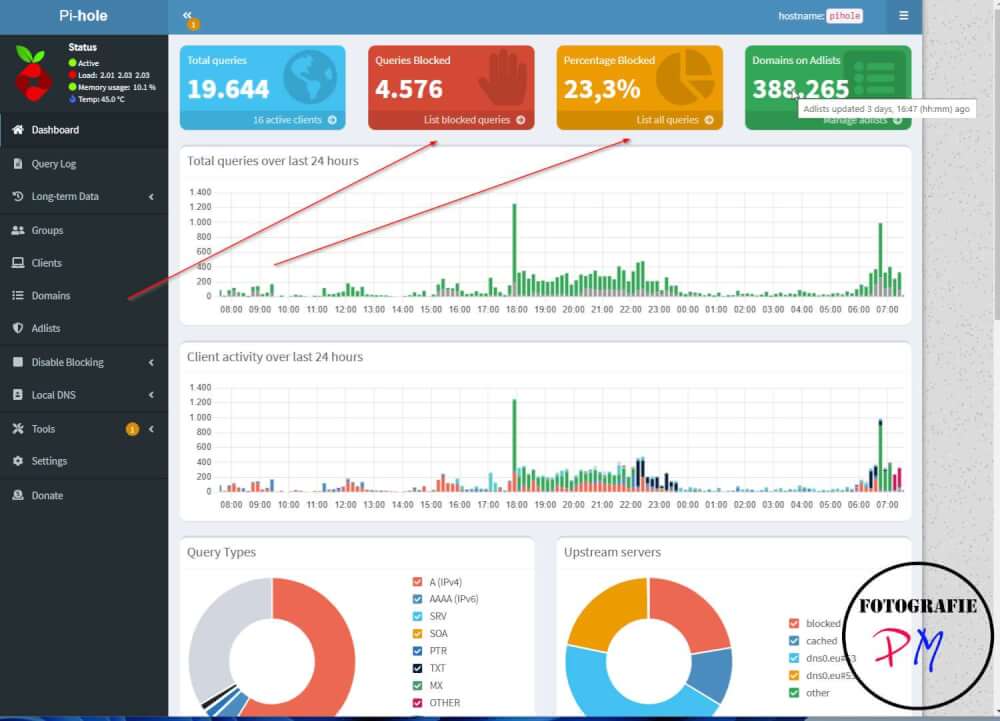Toggle the TXT query type checkbox
Viewport: 1000px width, 721px height.
coord(417,668)
